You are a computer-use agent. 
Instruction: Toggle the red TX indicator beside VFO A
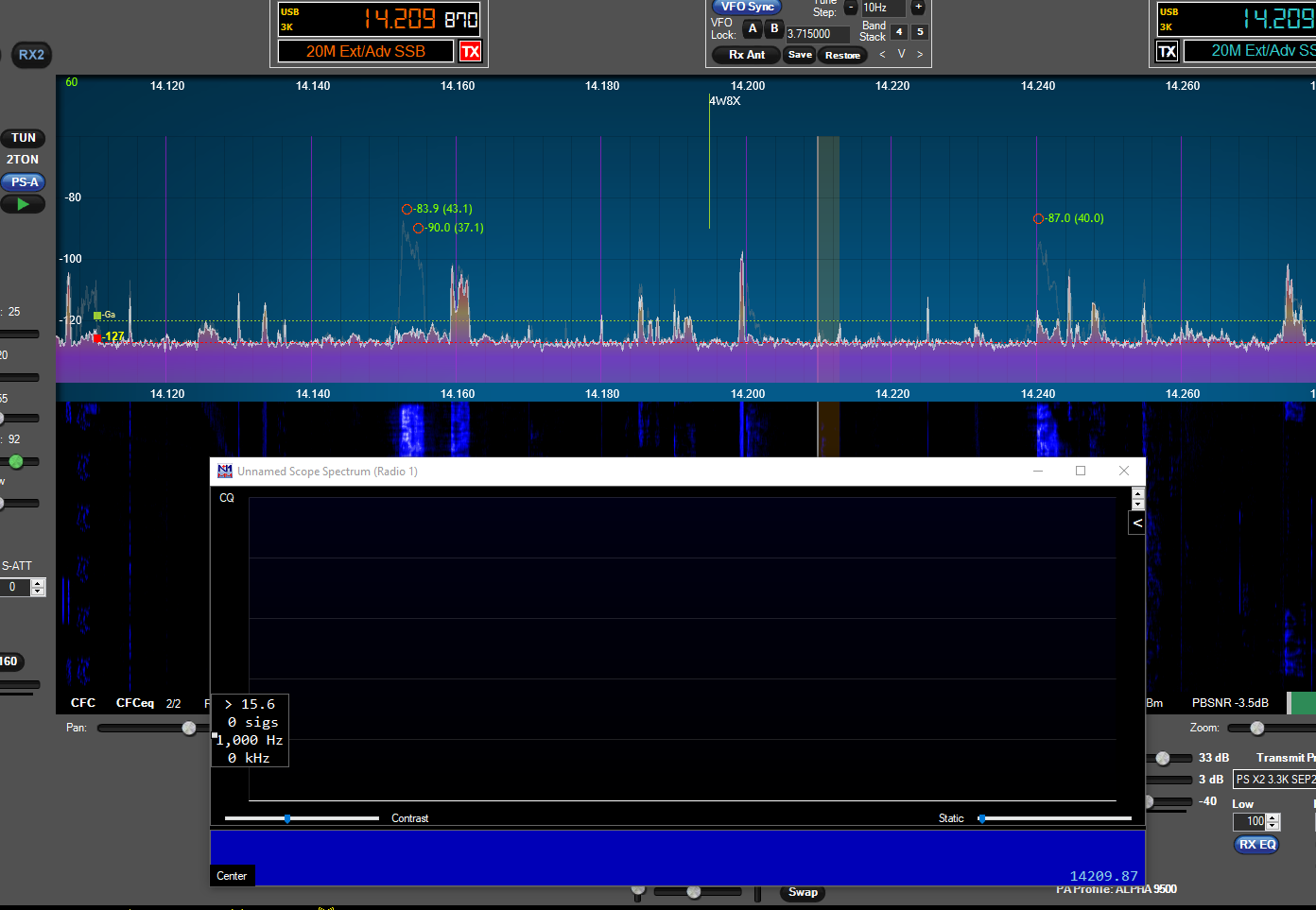pos(470,51)
